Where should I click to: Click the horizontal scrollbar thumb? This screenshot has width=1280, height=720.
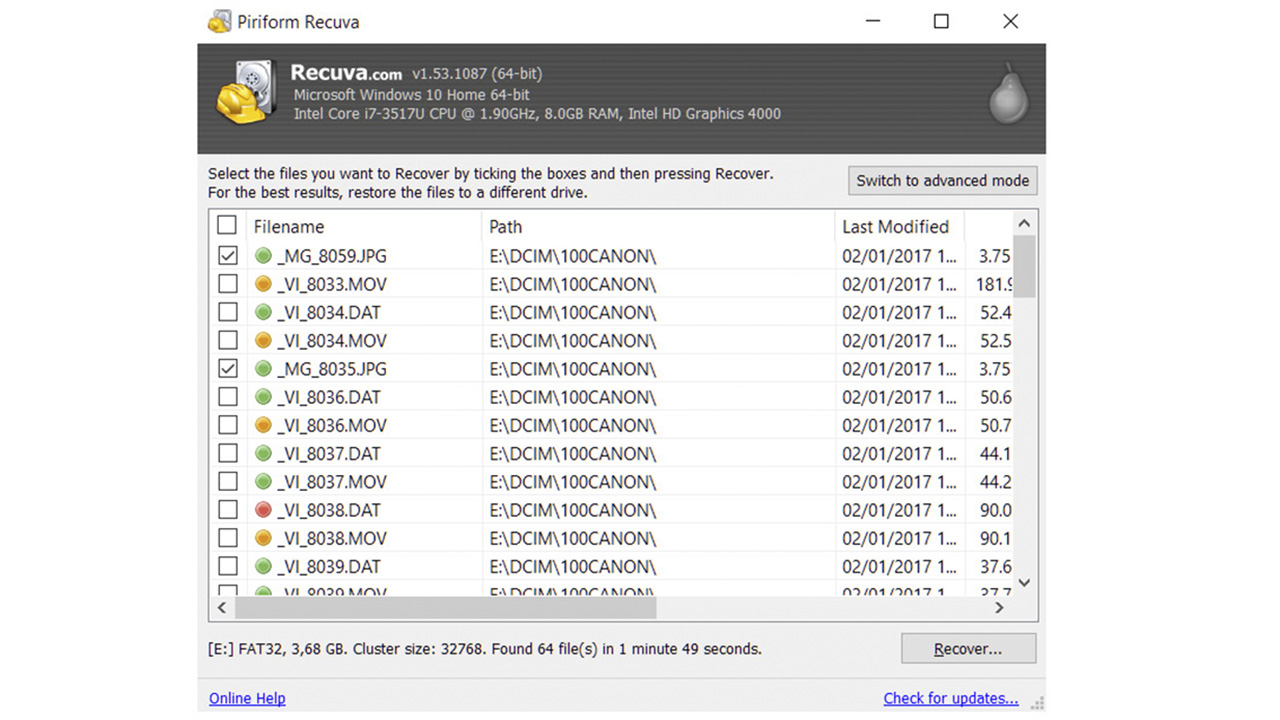coord(445,607)
